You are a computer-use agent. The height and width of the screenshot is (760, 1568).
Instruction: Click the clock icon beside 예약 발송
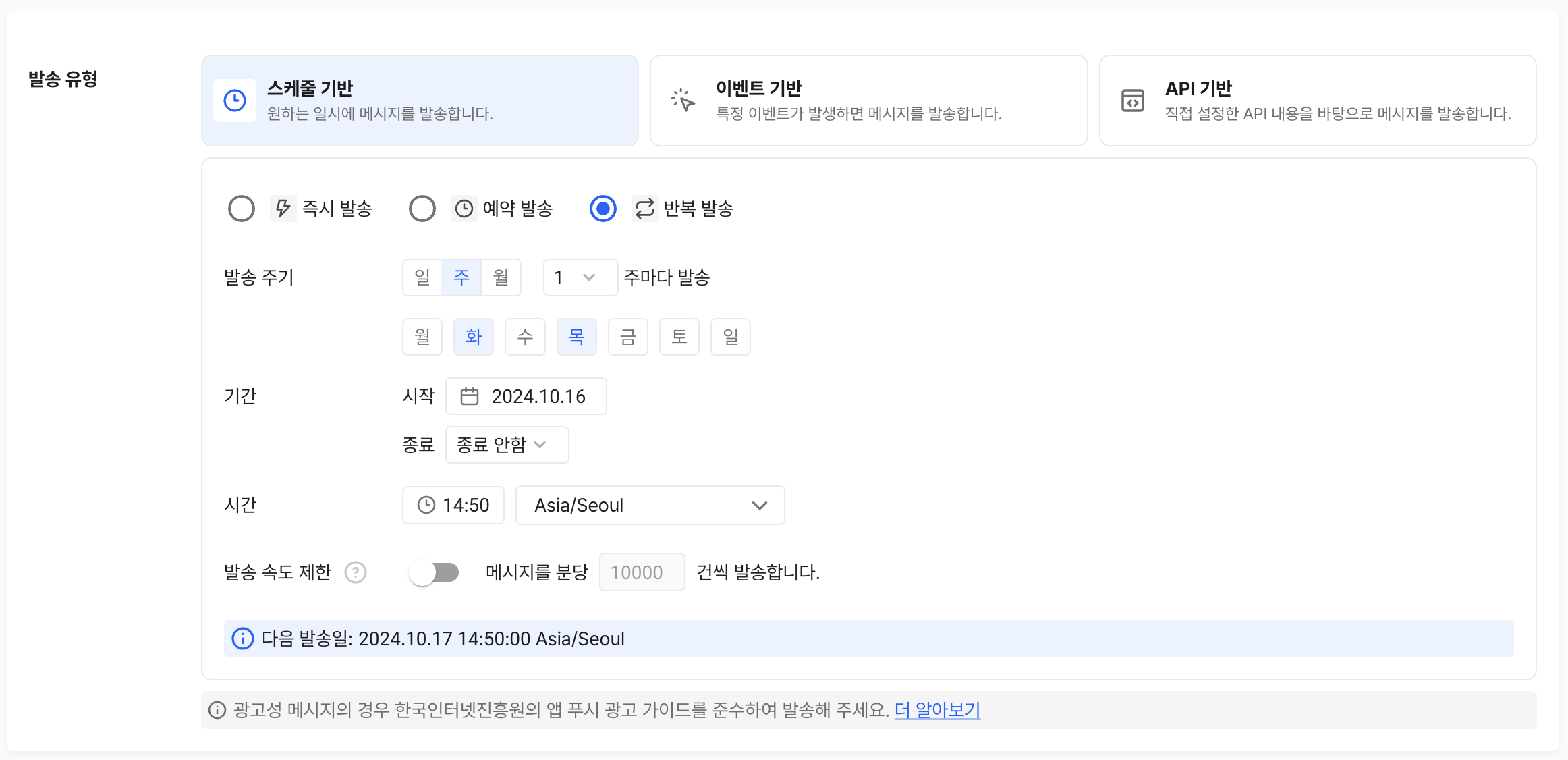(x=464, y=209)
